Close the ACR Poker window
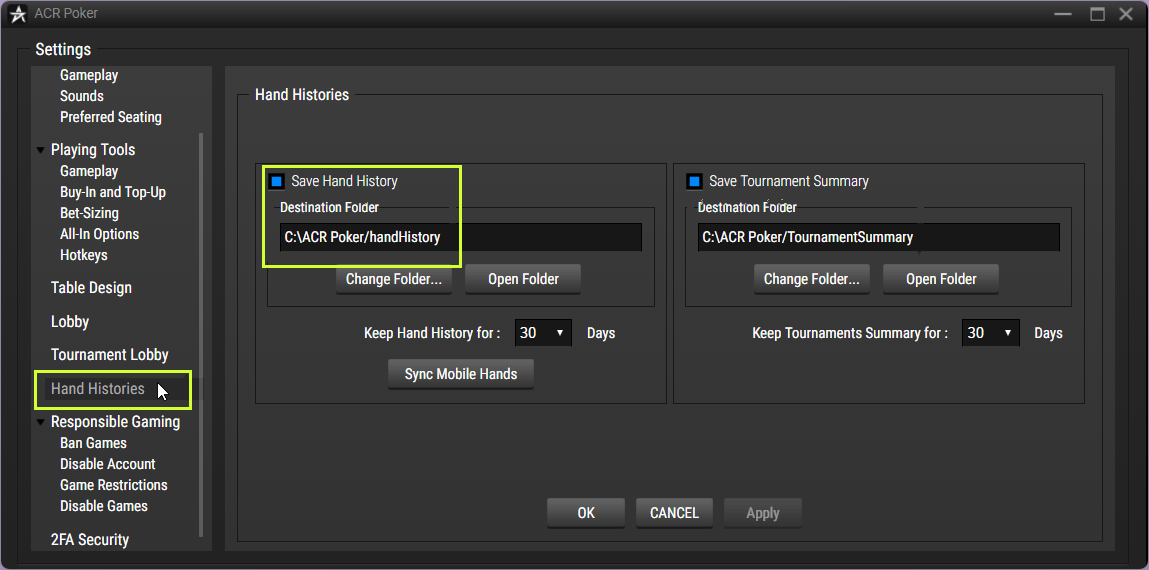Image resolution: width=1149 pixels, height=570 pixels. [1126, 14]
